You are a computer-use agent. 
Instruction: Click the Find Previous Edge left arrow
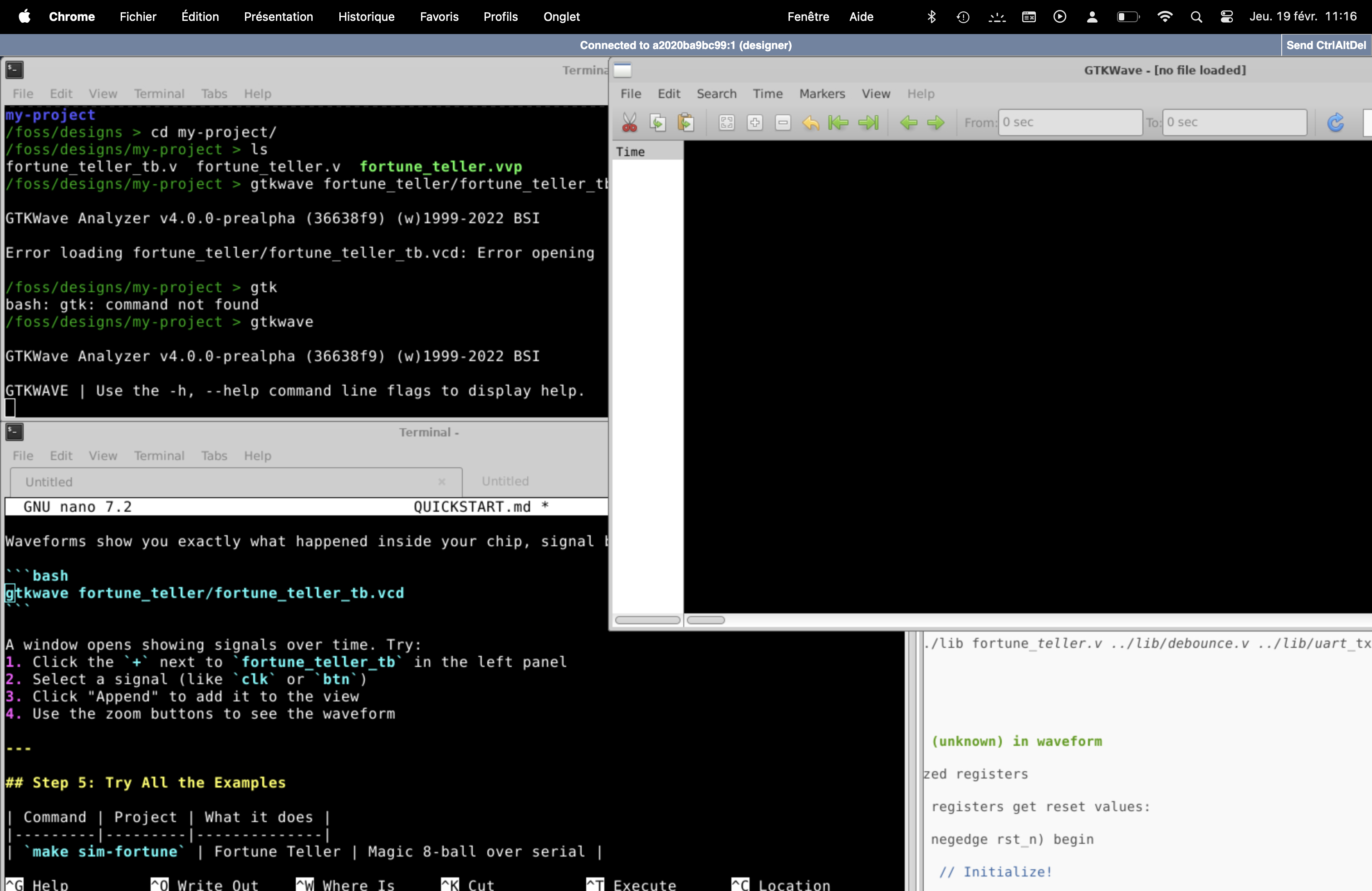point(908,122)
